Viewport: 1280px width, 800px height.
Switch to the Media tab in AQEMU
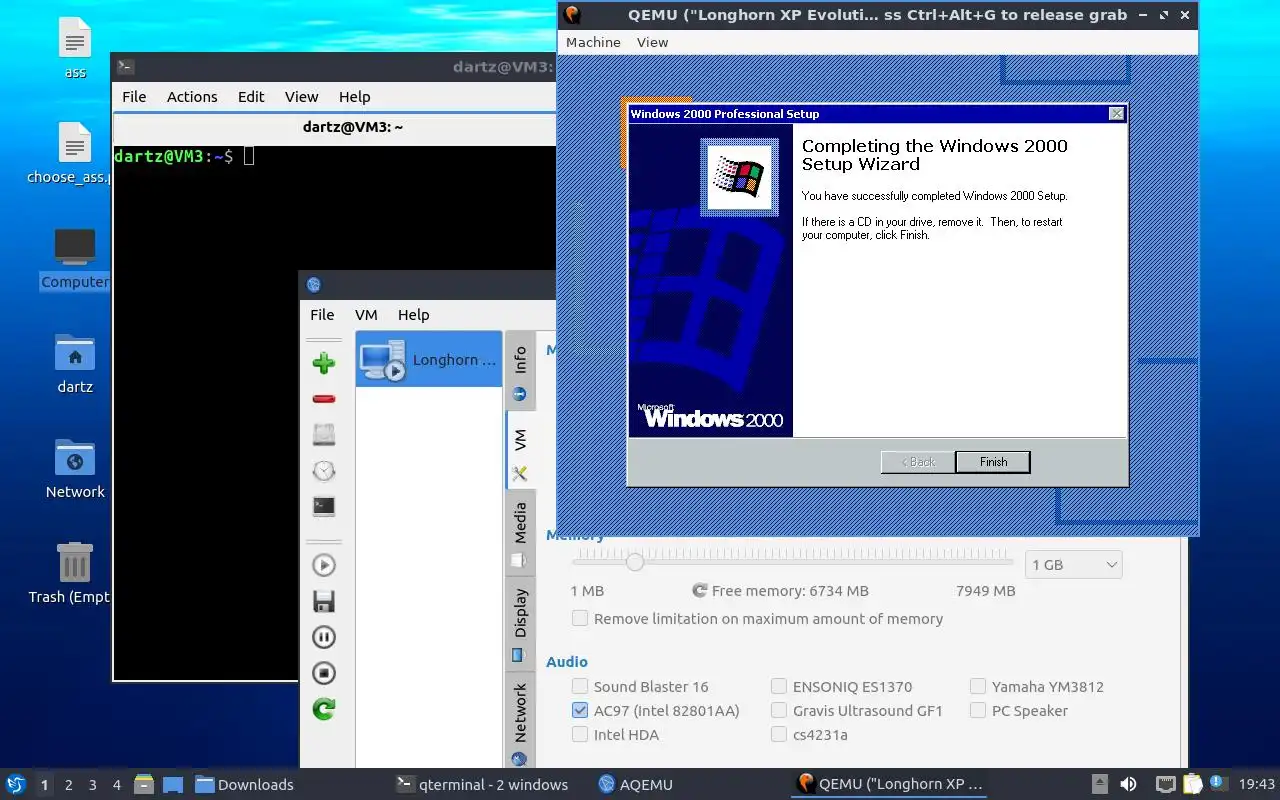[x=520, y=532]
